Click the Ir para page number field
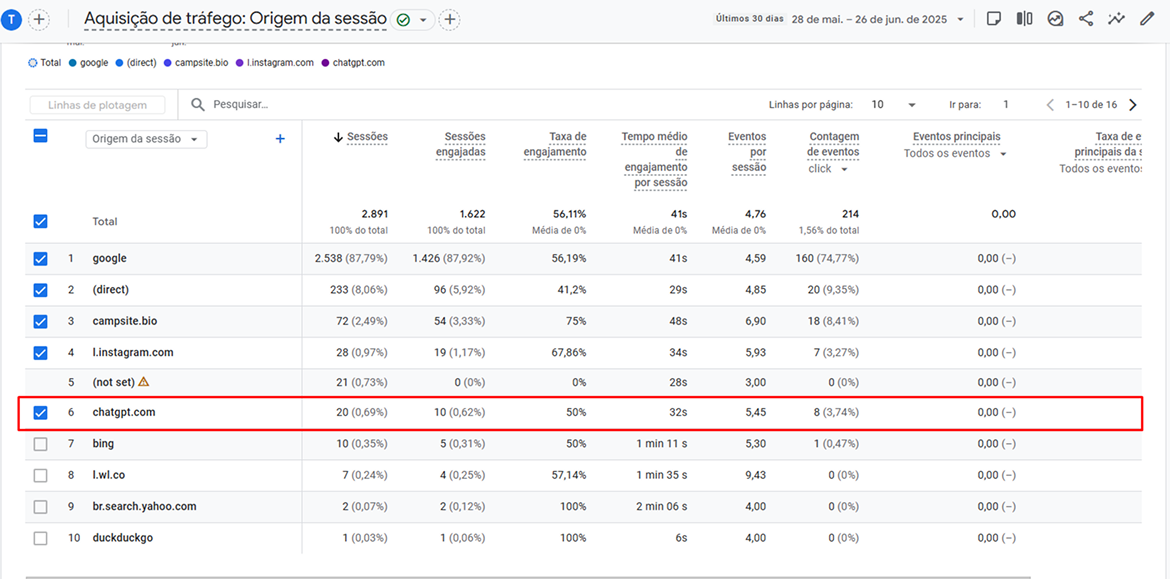Viewport: 1170px width, 579px height. point(1006,104)
